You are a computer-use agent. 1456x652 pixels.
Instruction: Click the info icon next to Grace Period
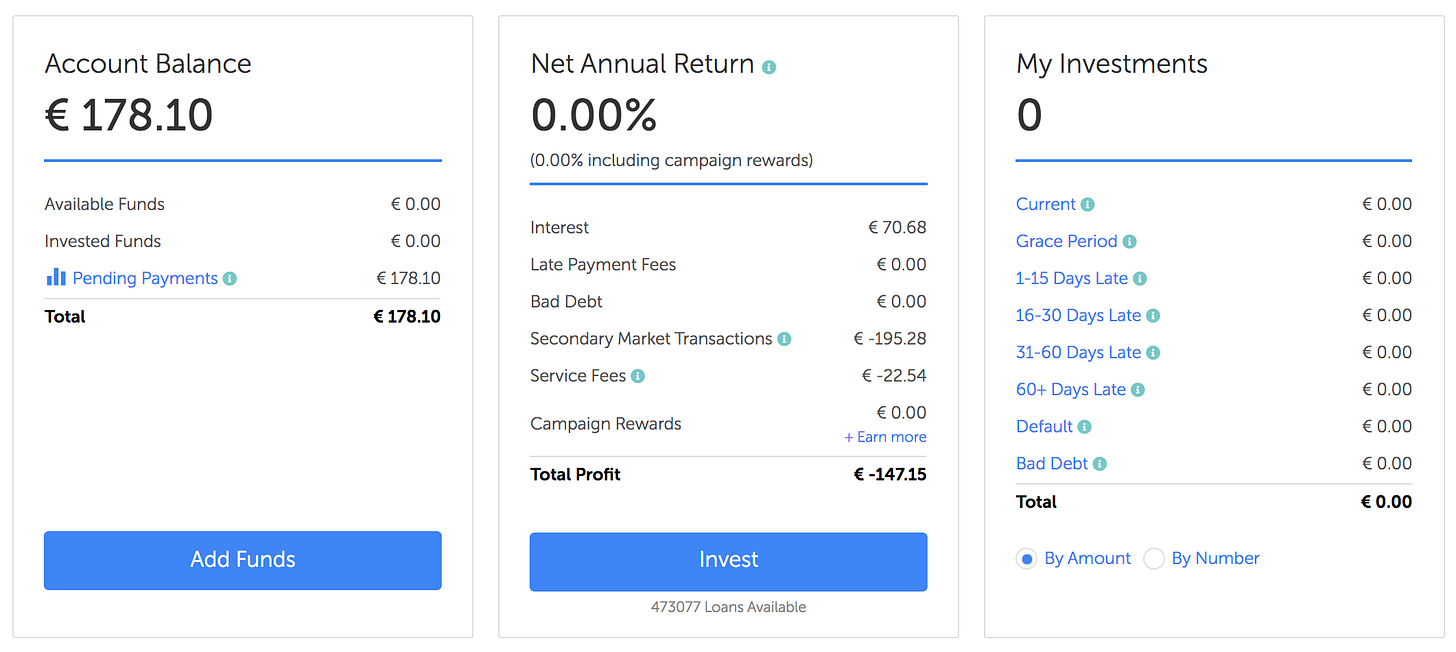pyautogui.click(x=1130, y=242)
